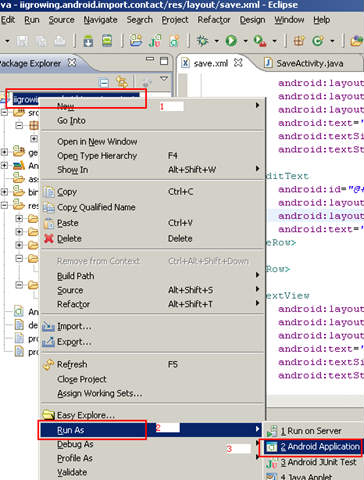Open the Source menu in menu bar
The image size is (364, 480).
click(x=61, y=20)
